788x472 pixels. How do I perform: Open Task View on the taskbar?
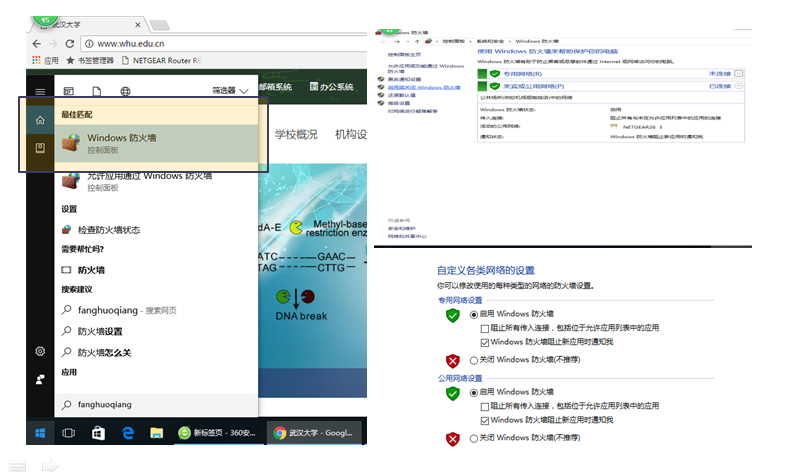[x=68, y=433]
